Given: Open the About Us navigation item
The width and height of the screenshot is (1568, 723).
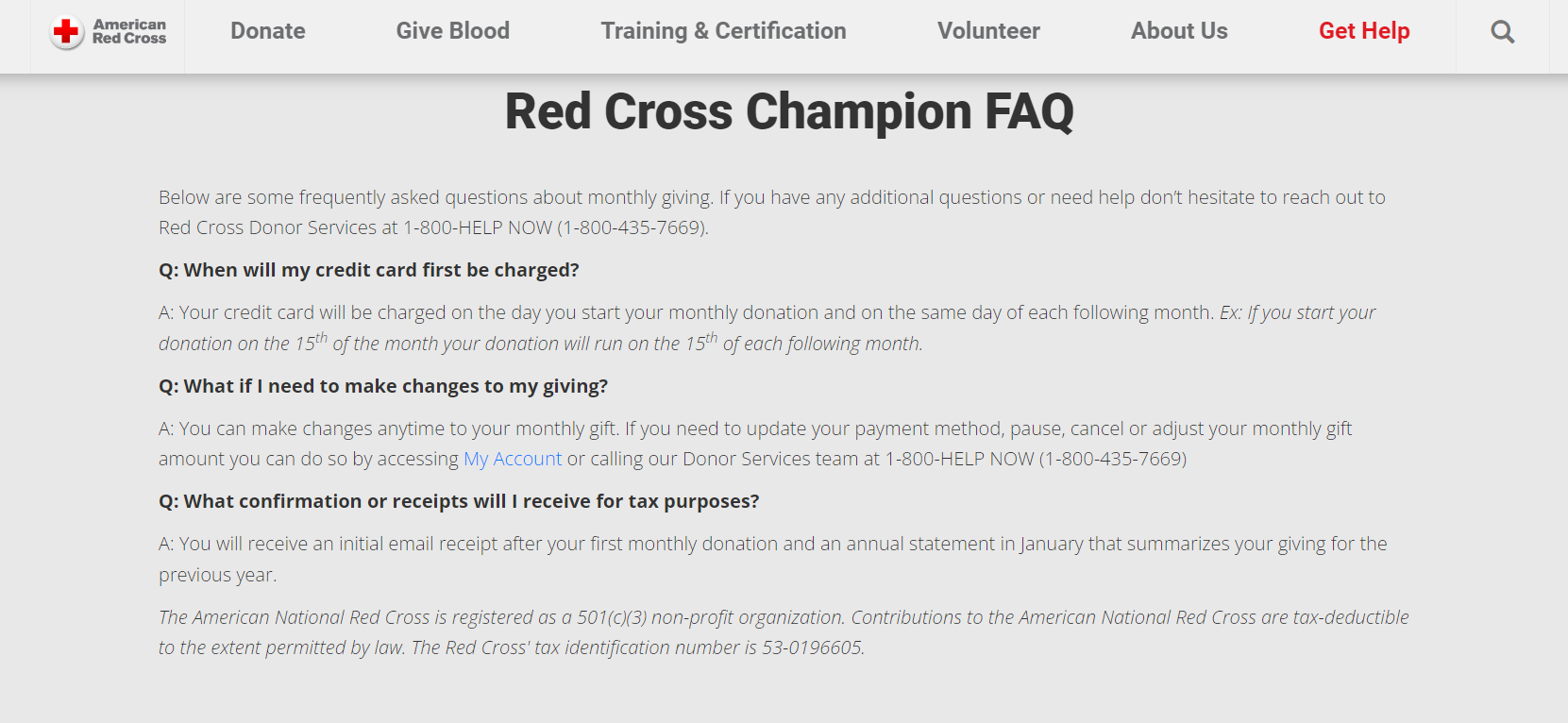Looking at the screenshot, I should coord(1179,31).
